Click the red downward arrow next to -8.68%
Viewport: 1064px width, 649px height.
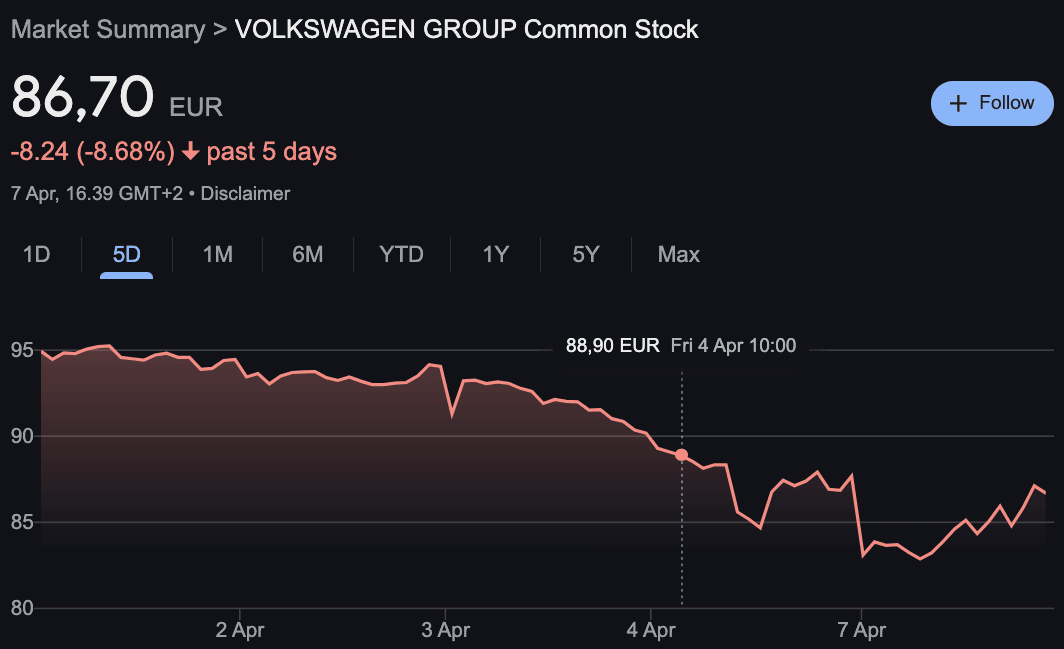pyautogui.click(x=190, y=151)
